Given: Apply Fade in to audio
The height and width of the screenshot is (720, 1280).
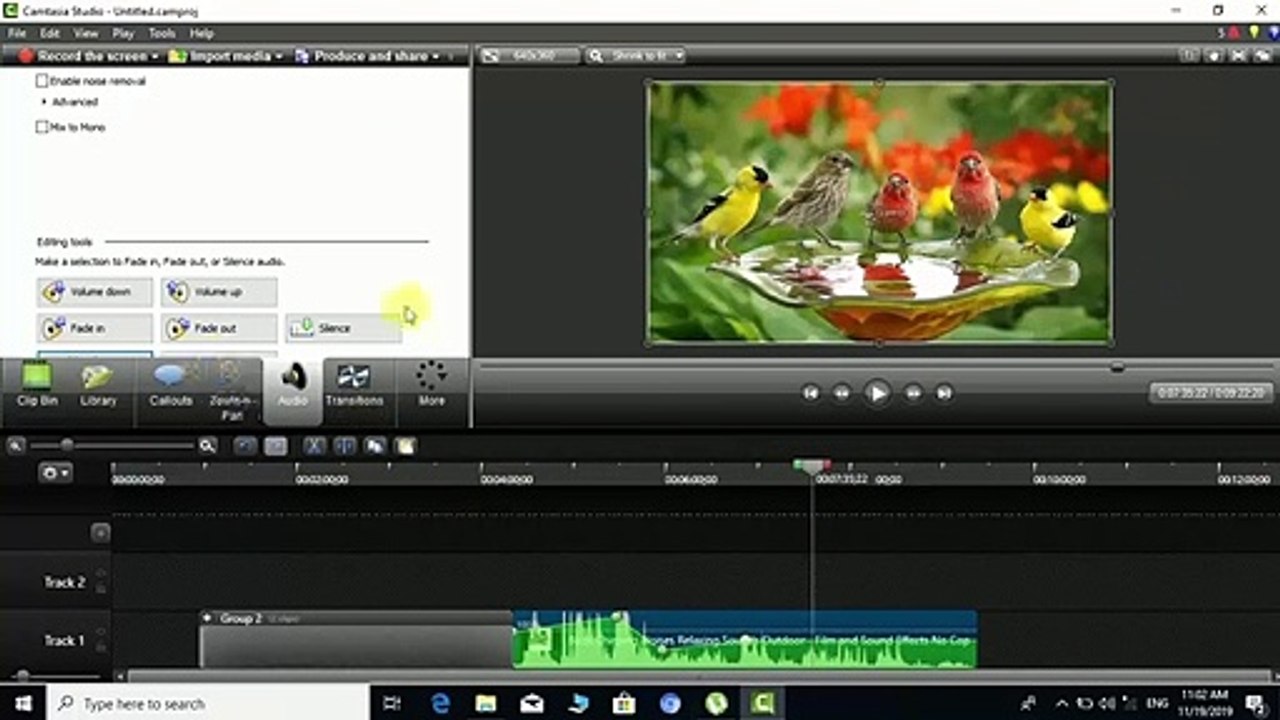Looking at the screenshot, I should [x=95, y=328].
